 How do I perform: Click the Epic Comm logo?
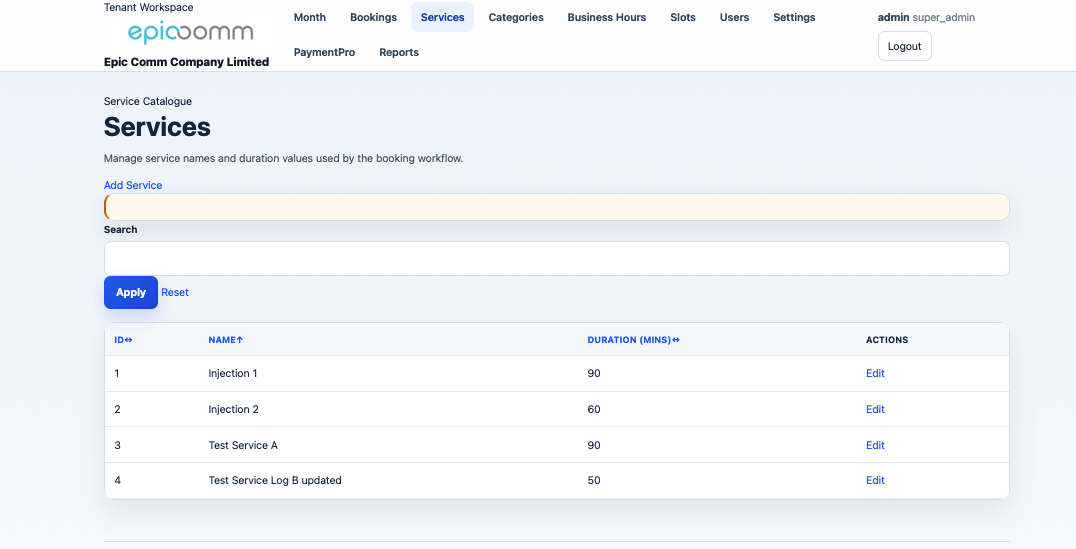[x=190, y=33]
